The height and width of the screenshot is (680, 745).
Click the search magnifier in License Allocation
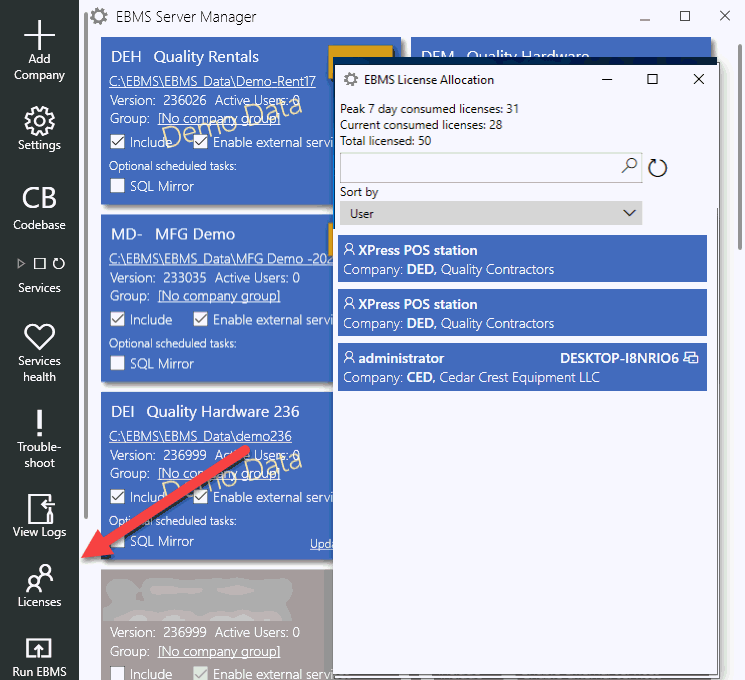[629, 166]
